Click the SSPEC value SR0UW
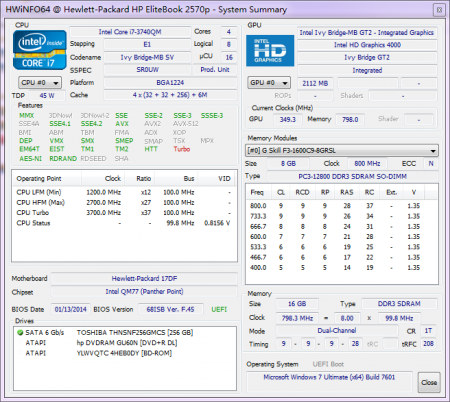The image size is (450, 402). 147,70
